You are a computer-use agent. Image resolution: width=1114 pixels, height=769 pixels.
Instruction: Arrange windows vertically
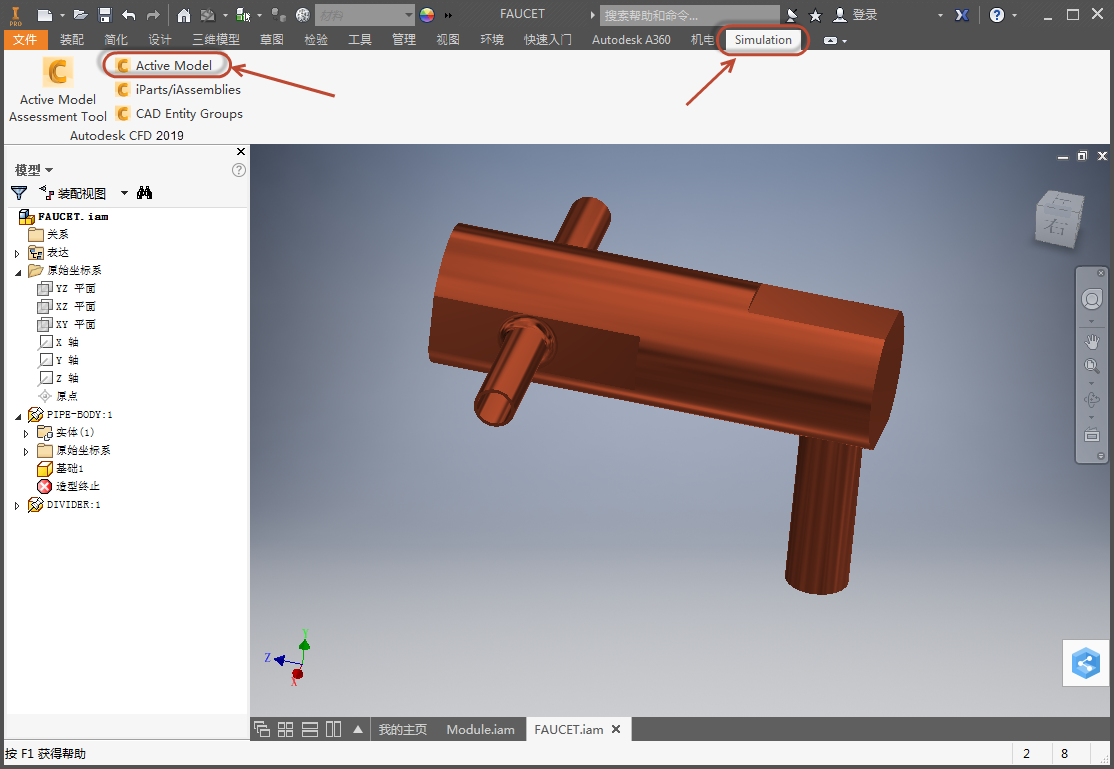[333, 729]
